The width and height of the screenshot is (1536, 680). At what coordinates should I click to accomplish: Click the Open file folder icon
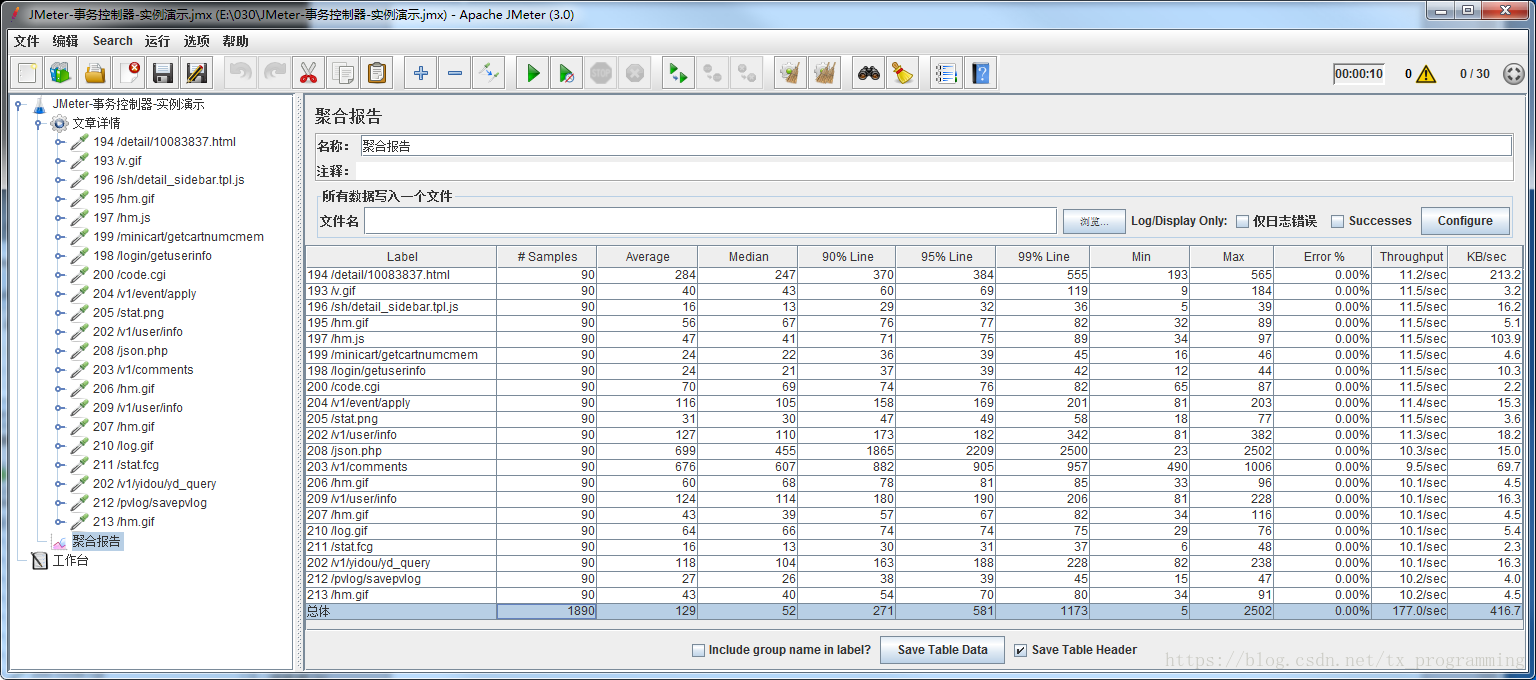point(95,73)
